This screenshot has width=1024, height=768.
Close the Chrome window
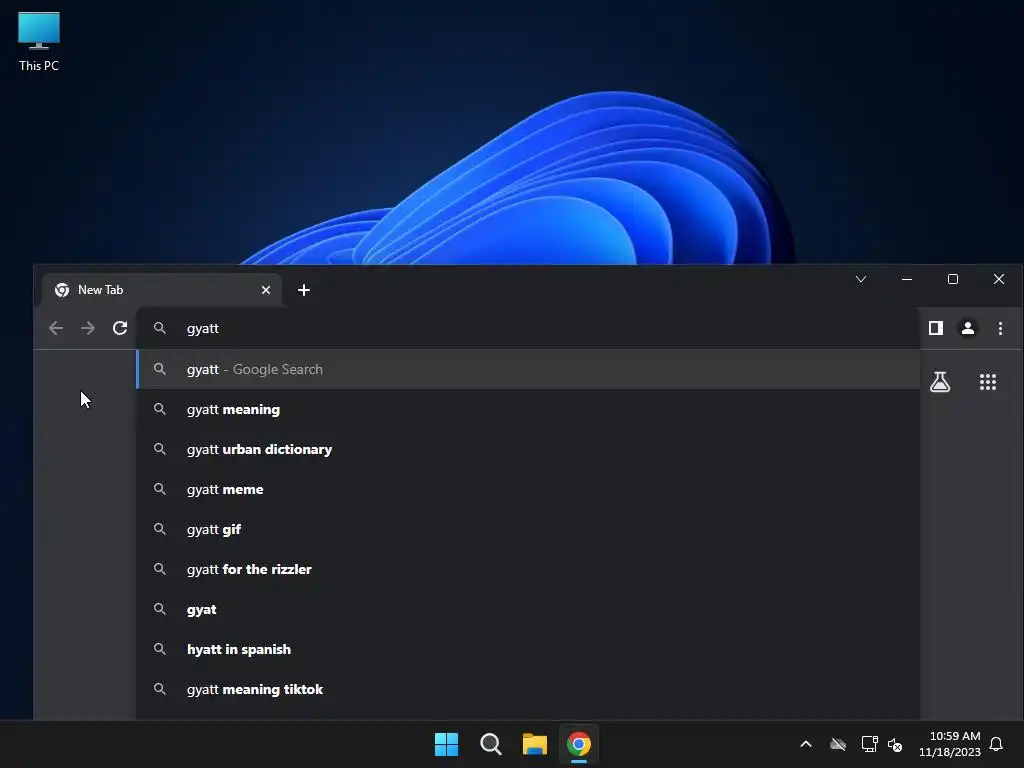click(x=999, y=279)
